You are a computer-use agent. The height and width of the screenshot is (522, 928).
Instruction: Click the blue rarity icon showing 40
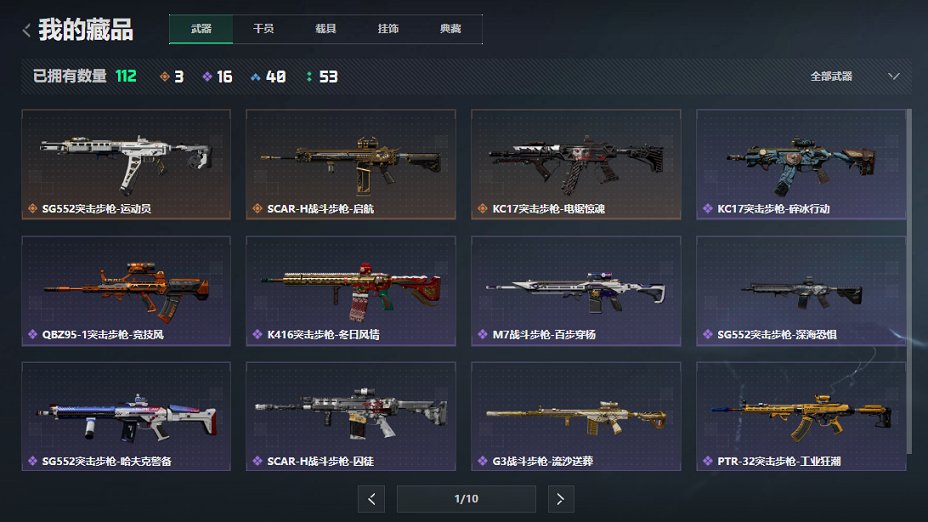tap(255, 76)
